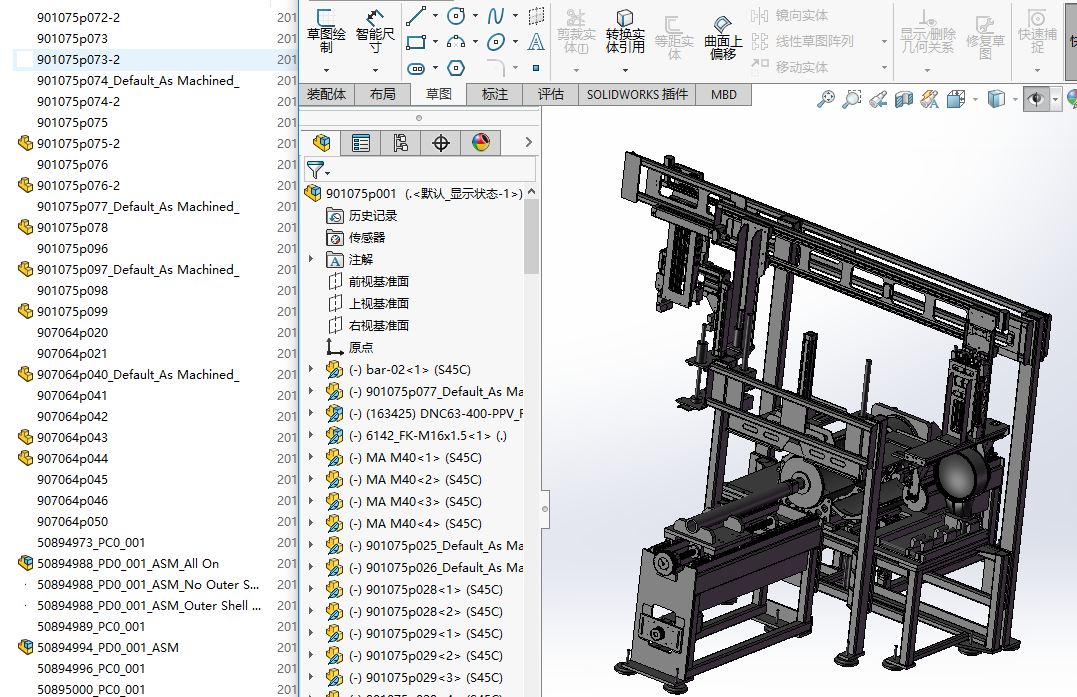Choose the Offset on Surface (曲面上偏移) tool
Viewport: 1077px width, 697px height.
[x=723, y=37]
